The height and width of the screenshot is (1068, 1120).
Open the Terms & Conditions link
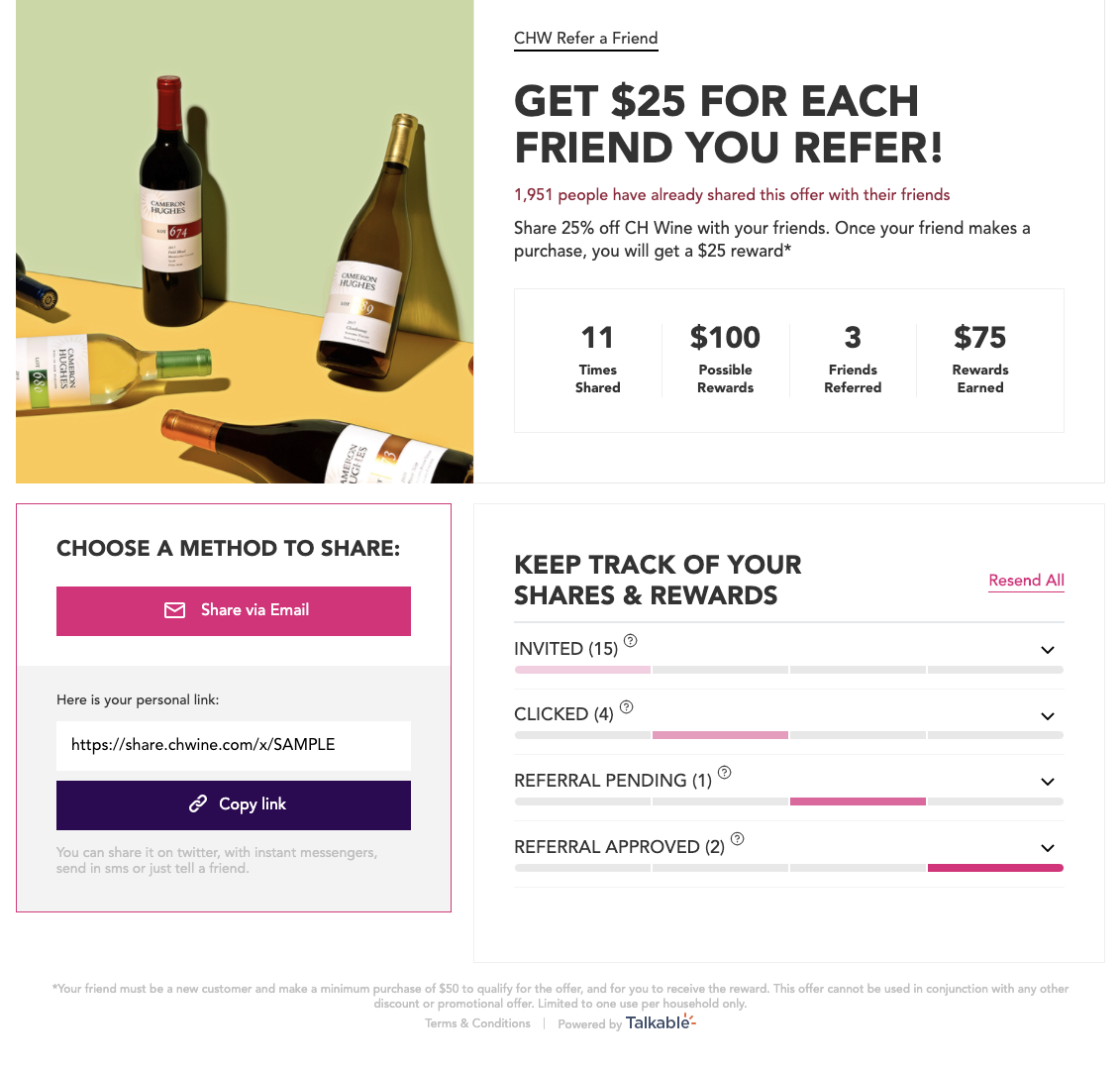click(477, 1023)
